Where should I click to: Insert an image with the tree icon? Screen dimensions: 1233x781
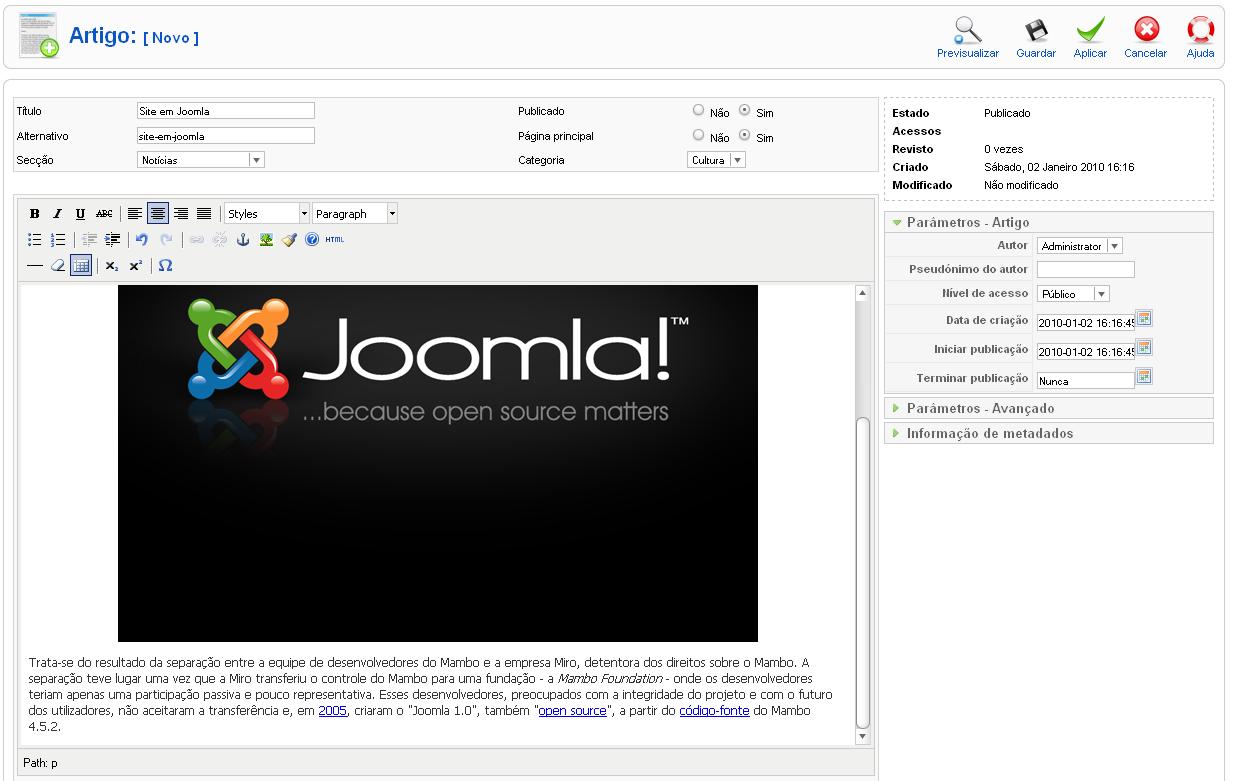tap(266, 240)
